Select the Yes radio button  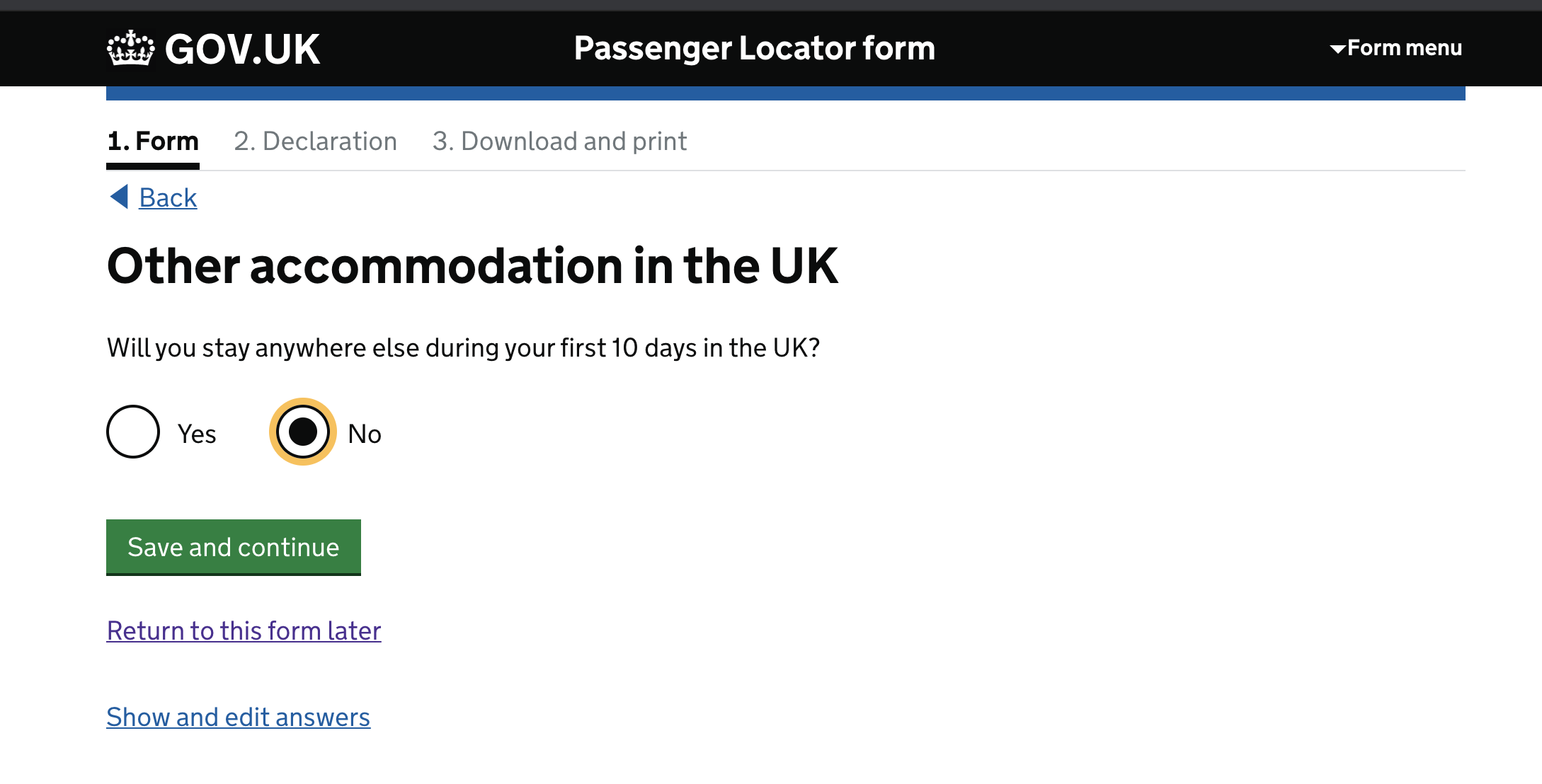tap(133, 432)
